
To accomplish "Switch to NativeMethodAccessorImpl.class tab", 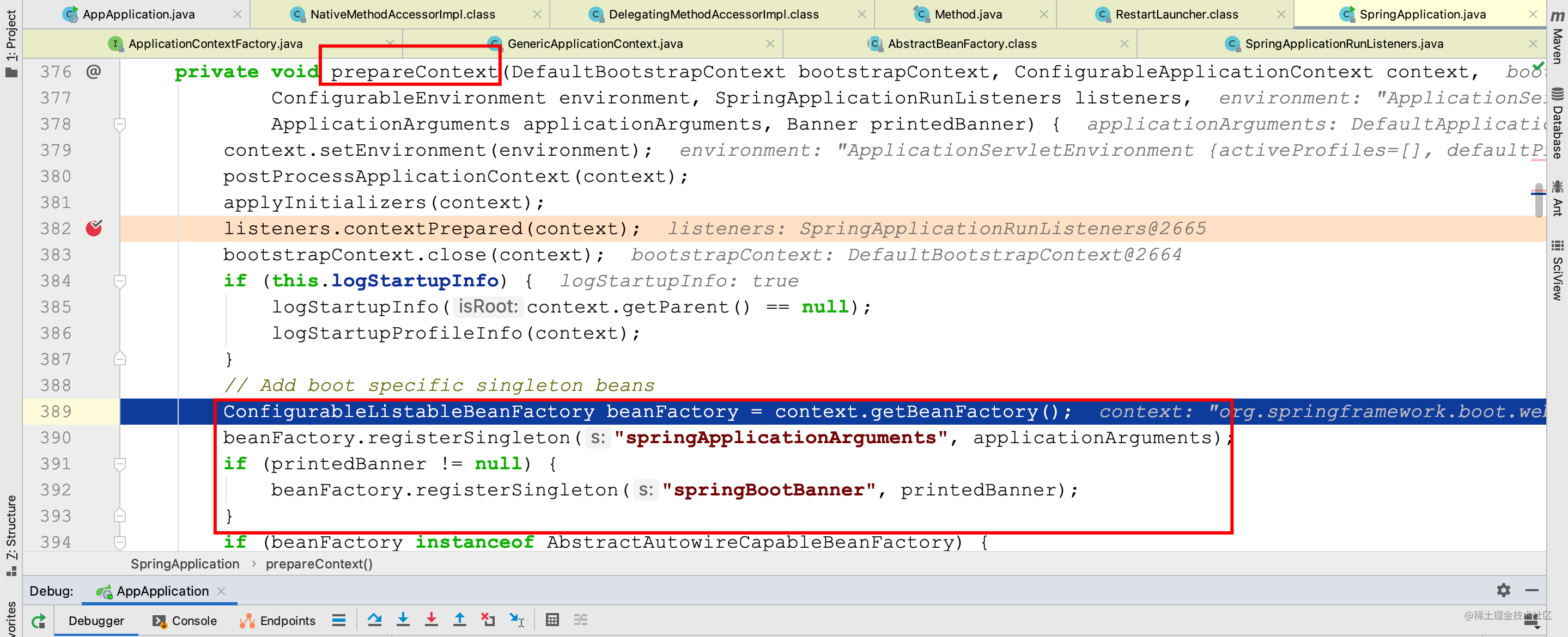I will (x=402, y=14).
